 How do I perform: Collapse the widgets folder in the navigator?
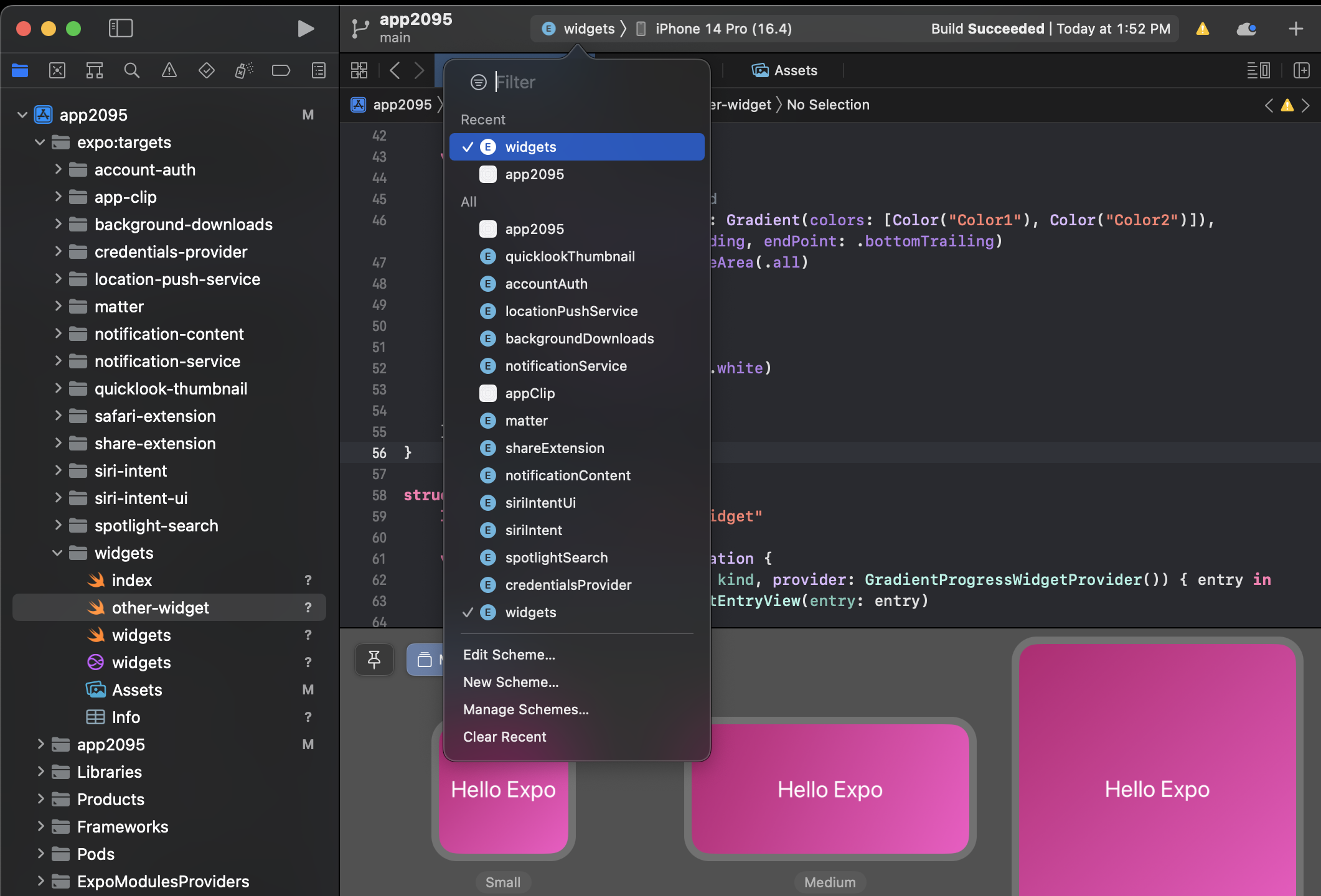click(x=58, y=553)
